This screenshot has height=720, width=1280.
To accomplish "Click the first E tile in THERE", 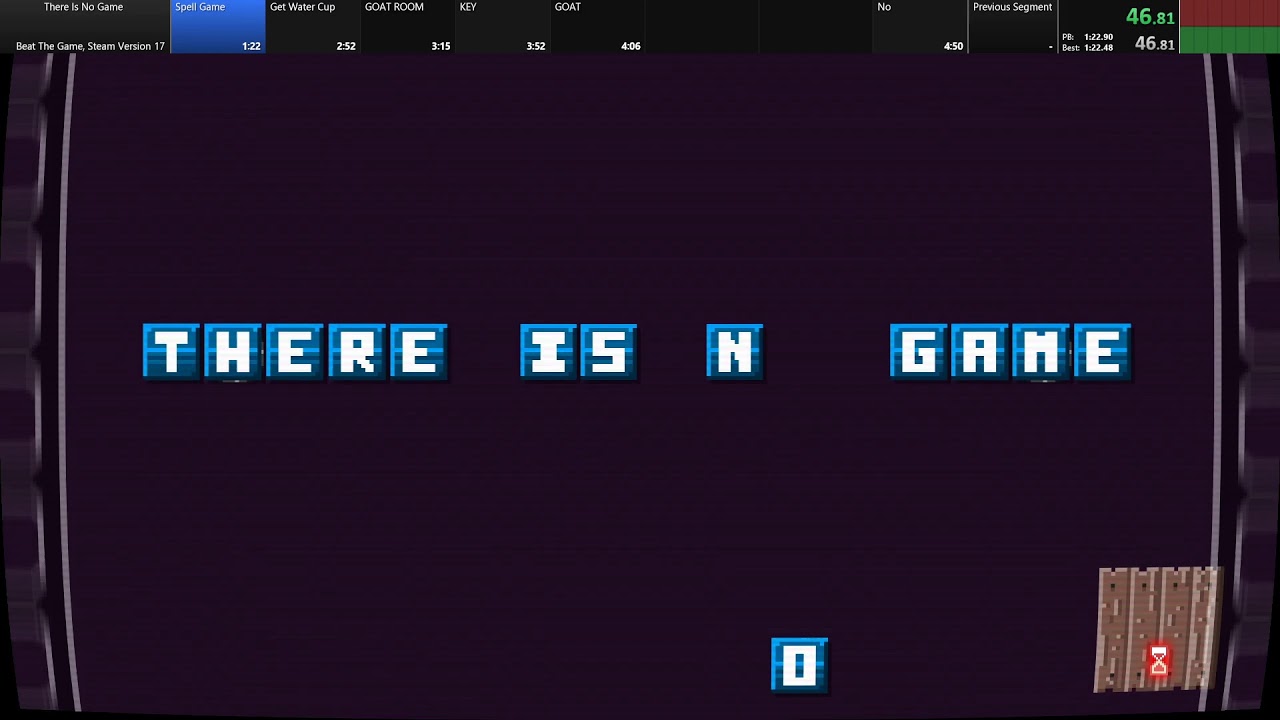I will coord(295,352).
